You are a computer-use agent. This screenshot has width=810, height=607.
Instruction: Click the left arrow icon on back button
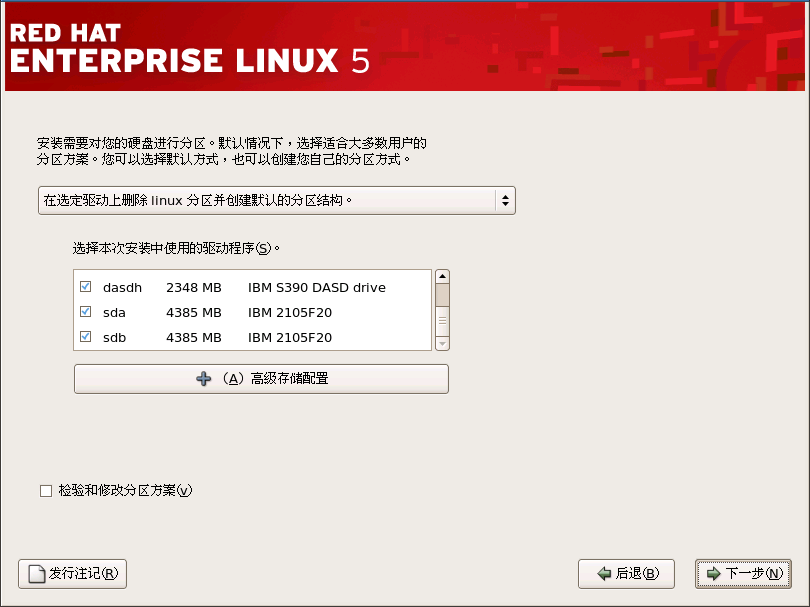(604, 573)
